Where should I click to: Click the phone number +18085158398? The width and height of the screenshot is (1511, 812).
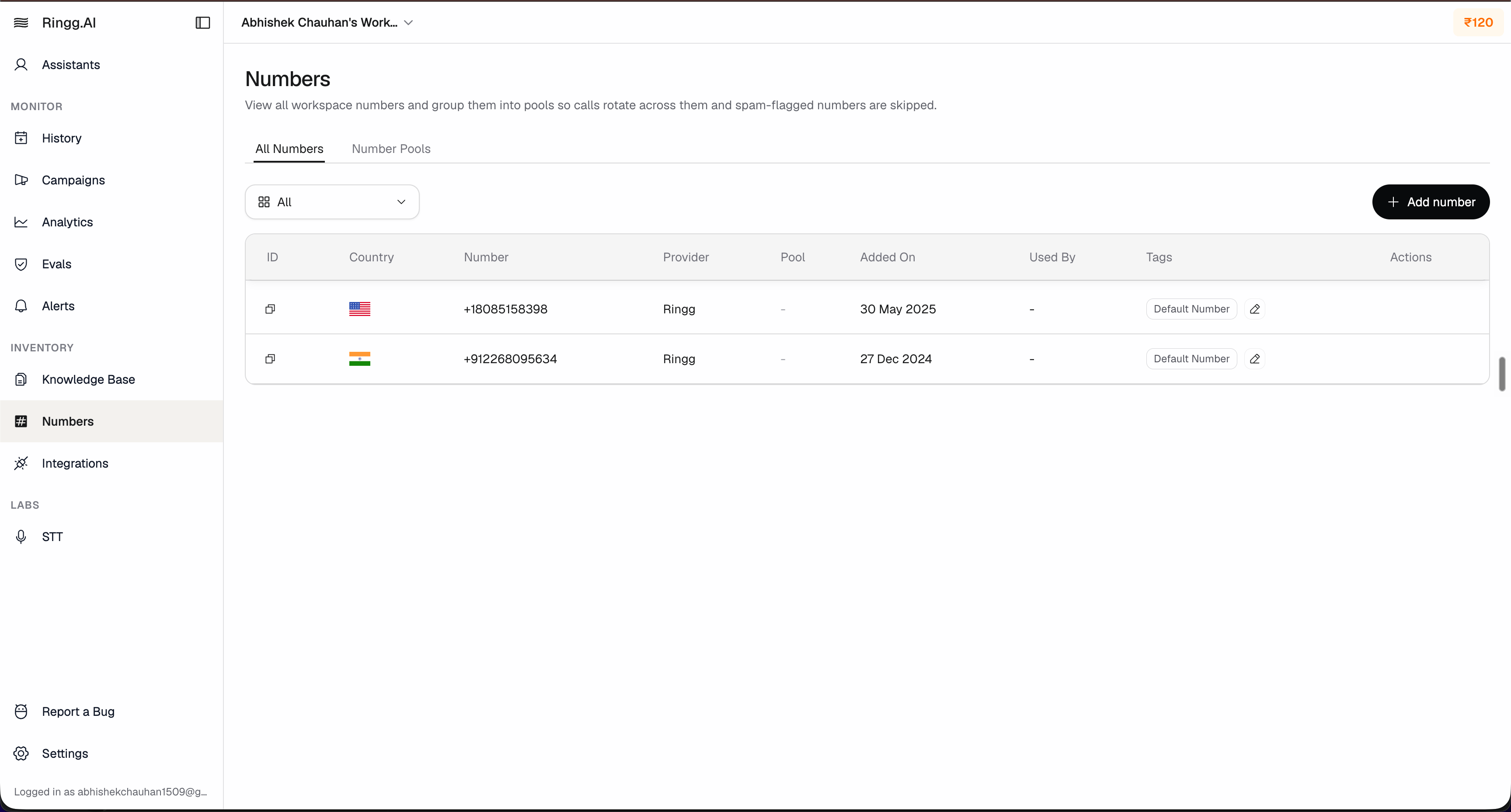point(505,309)
